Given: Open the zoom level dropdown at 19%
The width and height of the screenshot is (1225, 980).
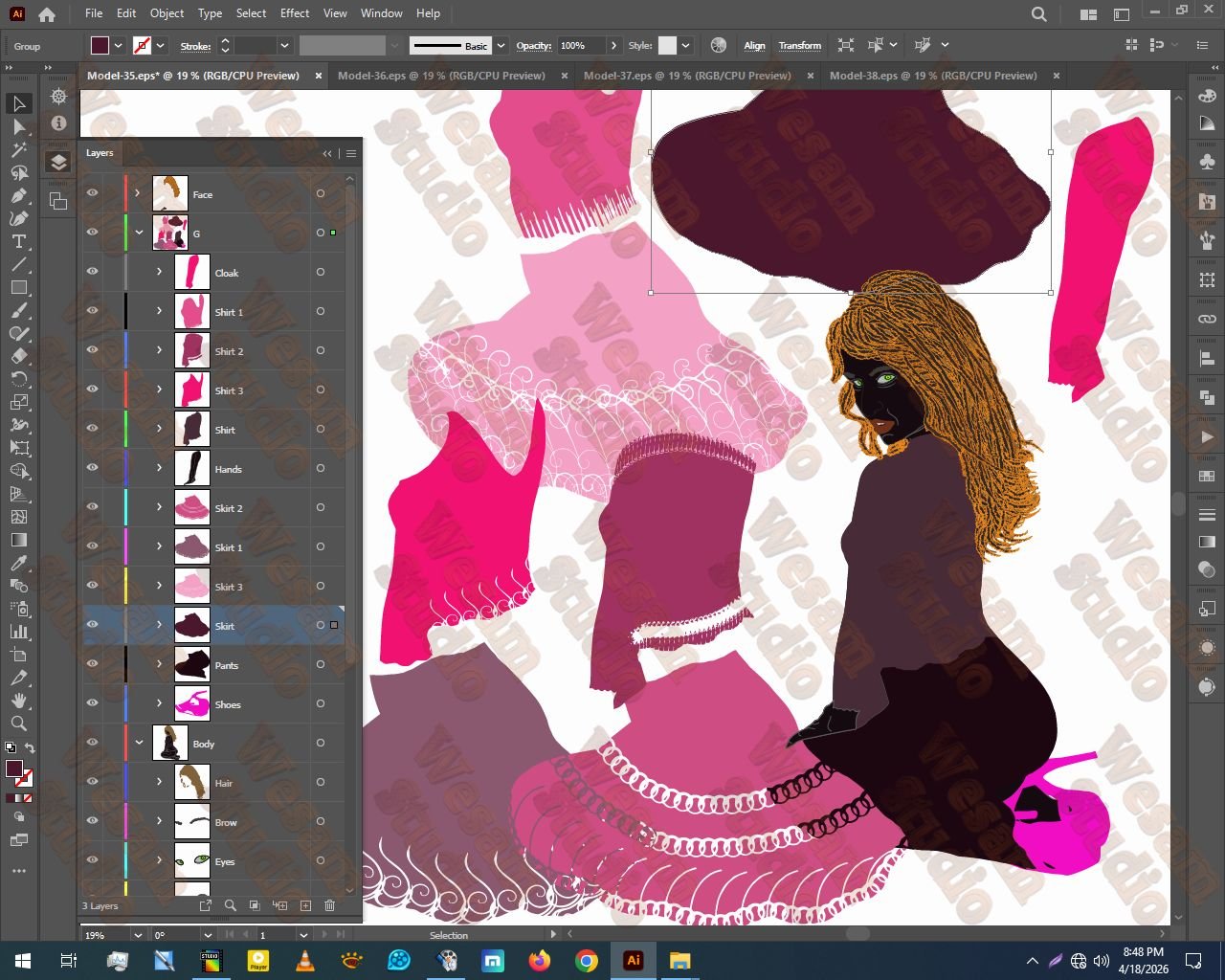Looking at the screenshot, I should [x=137, y=935].
